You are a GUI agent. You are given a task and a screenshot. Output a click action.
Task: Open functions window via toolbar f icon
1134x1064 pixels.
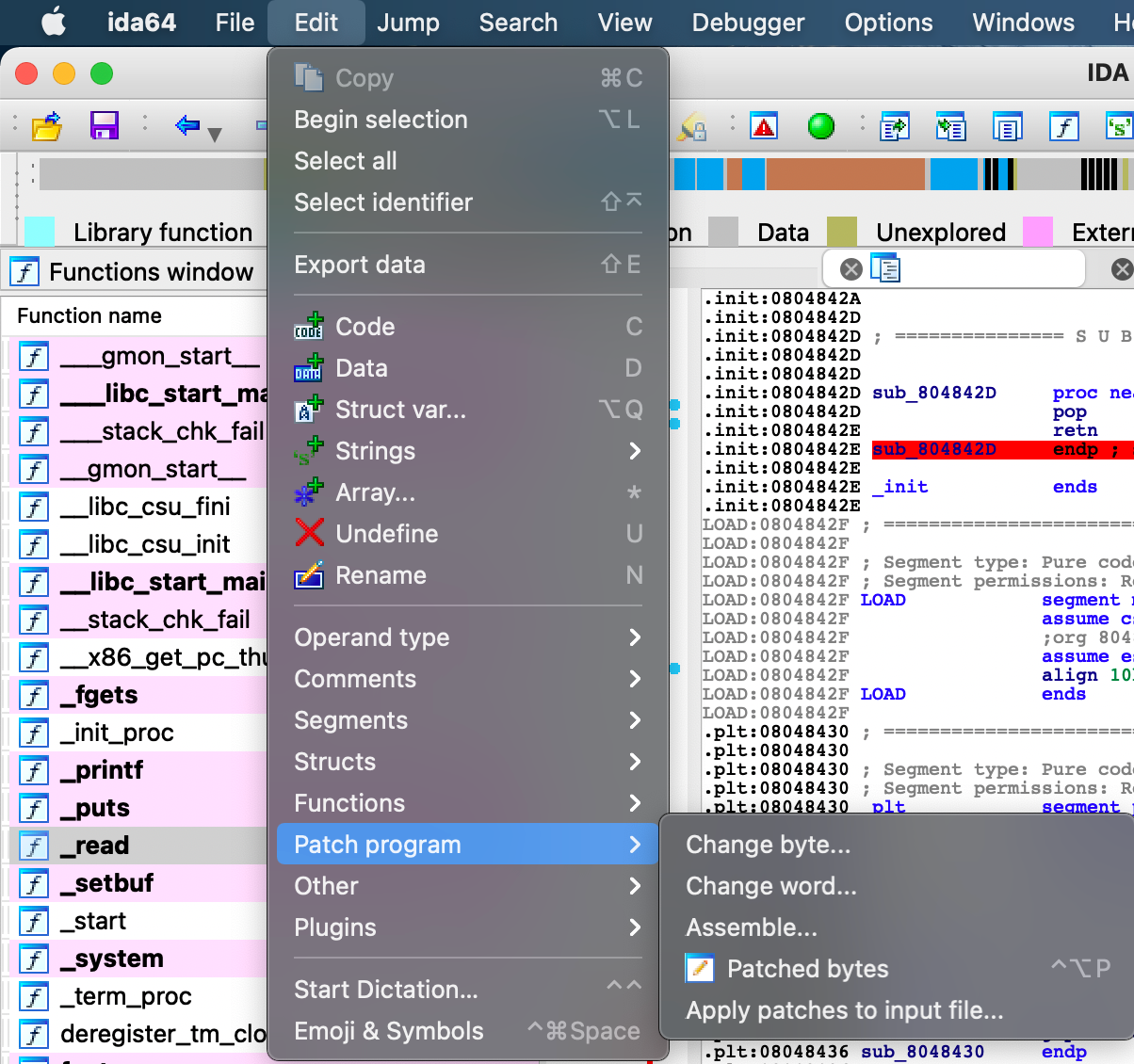click(x=1063, y=125)
